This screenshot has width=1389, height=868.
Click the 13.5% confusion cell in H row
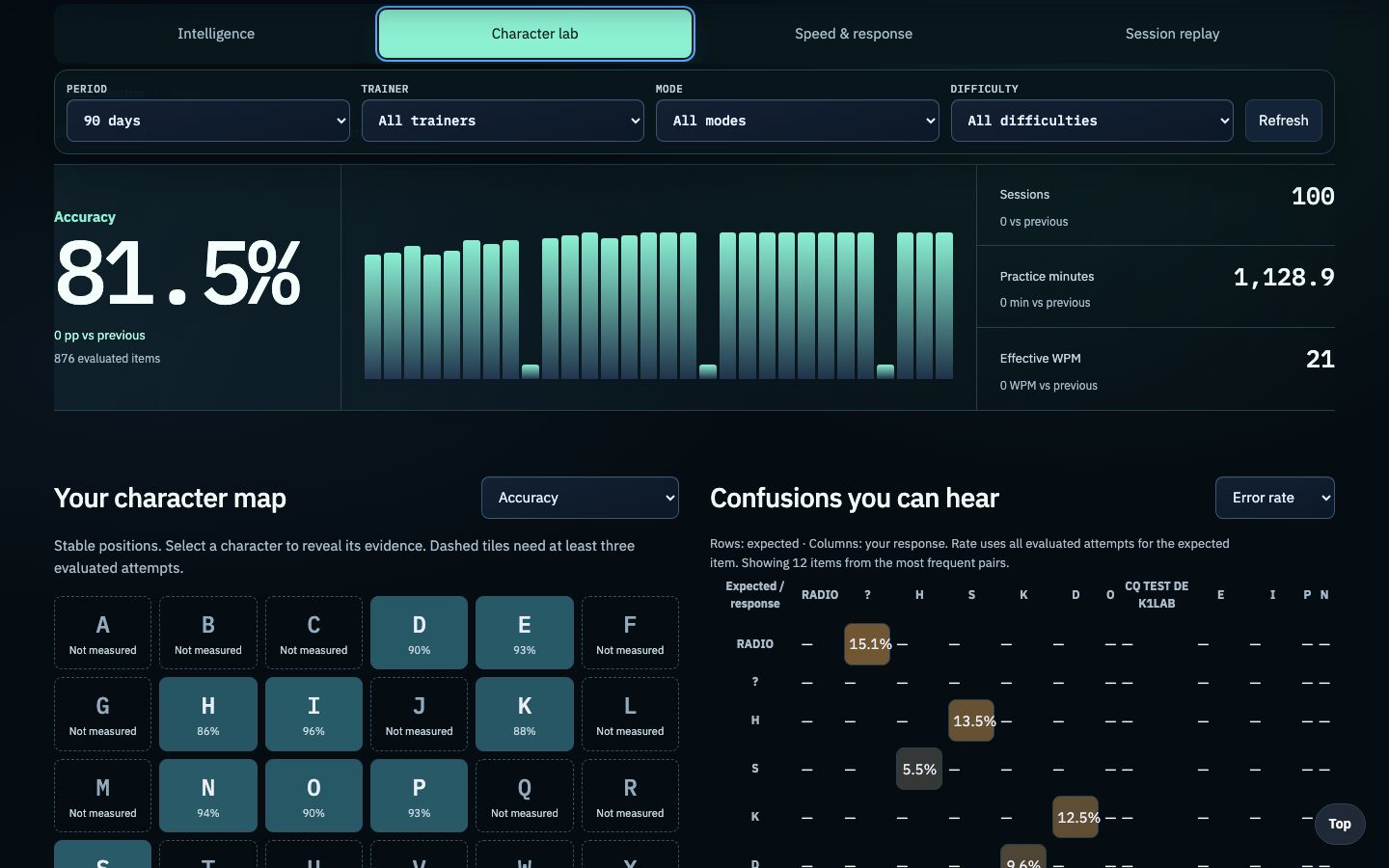pos(971,720)
